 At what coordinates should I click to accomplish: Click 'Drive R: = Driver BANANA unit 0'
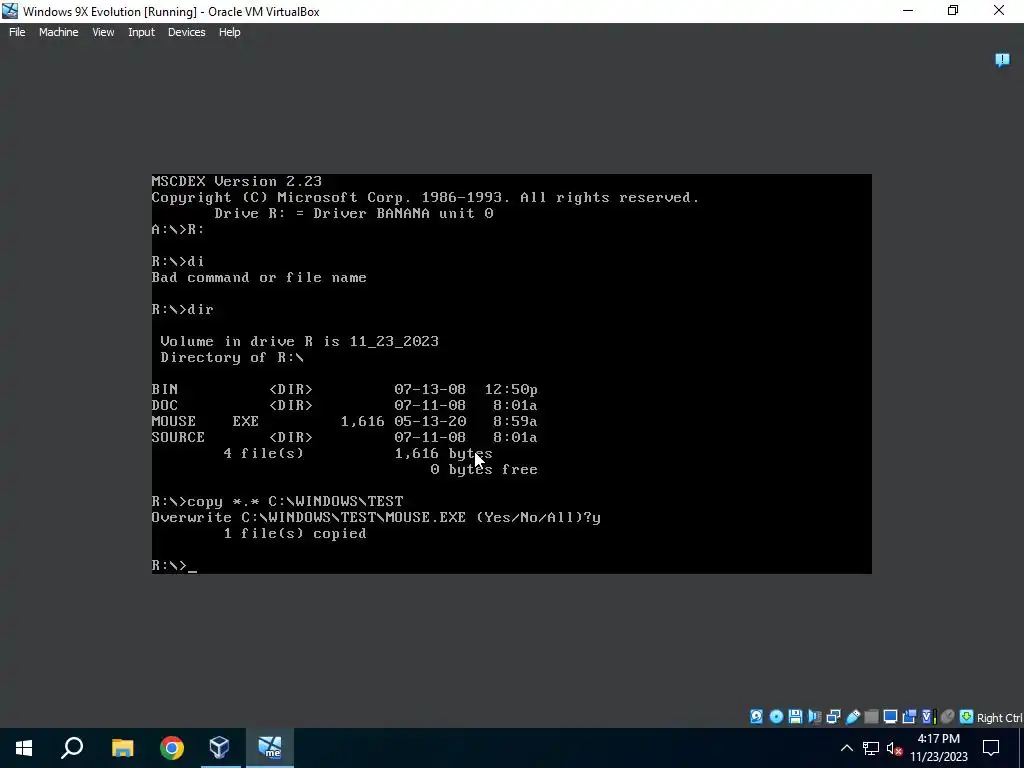click(x=354, y=213)
